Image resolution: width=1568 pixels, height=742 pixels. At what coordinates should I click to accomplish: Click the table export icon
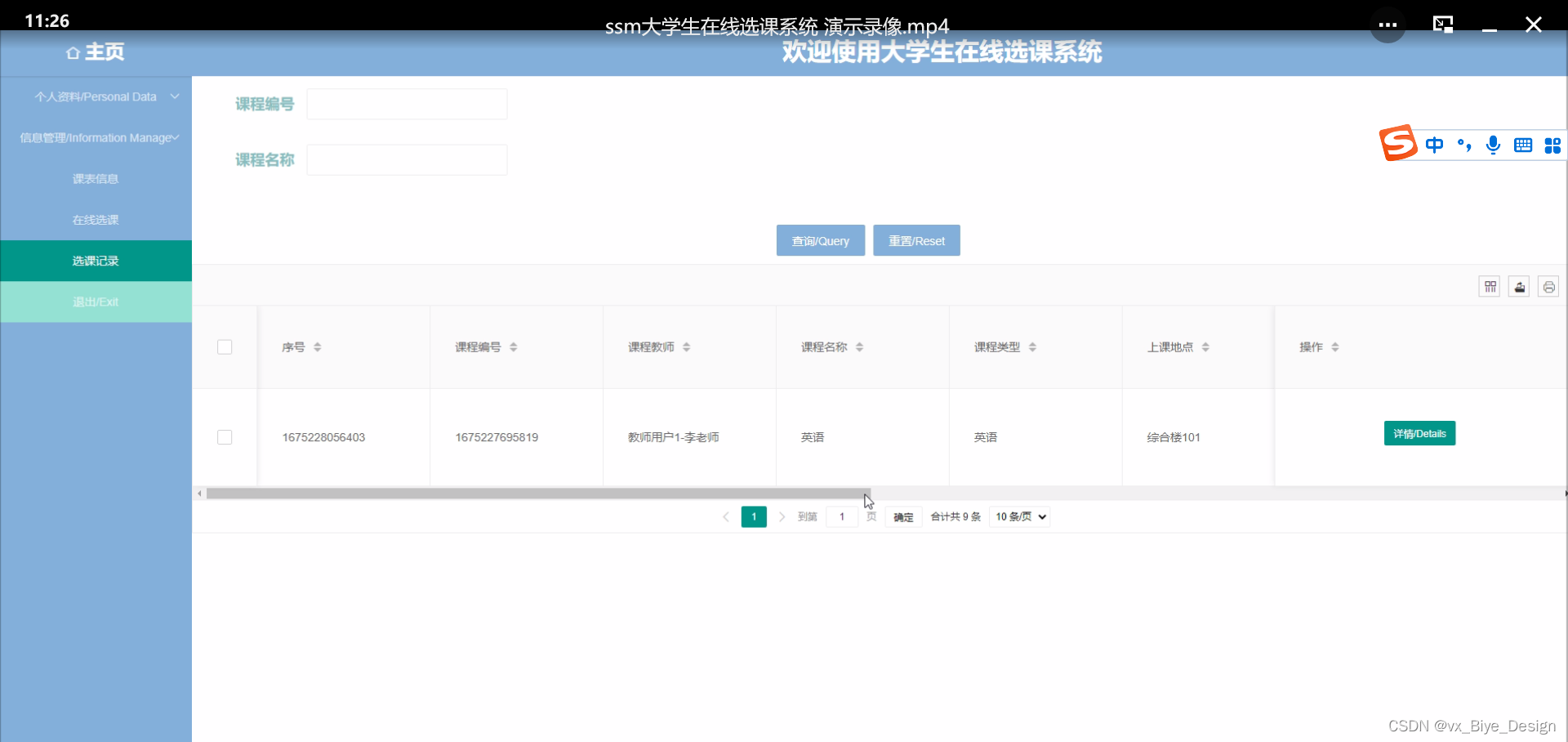coord(1519,287)
